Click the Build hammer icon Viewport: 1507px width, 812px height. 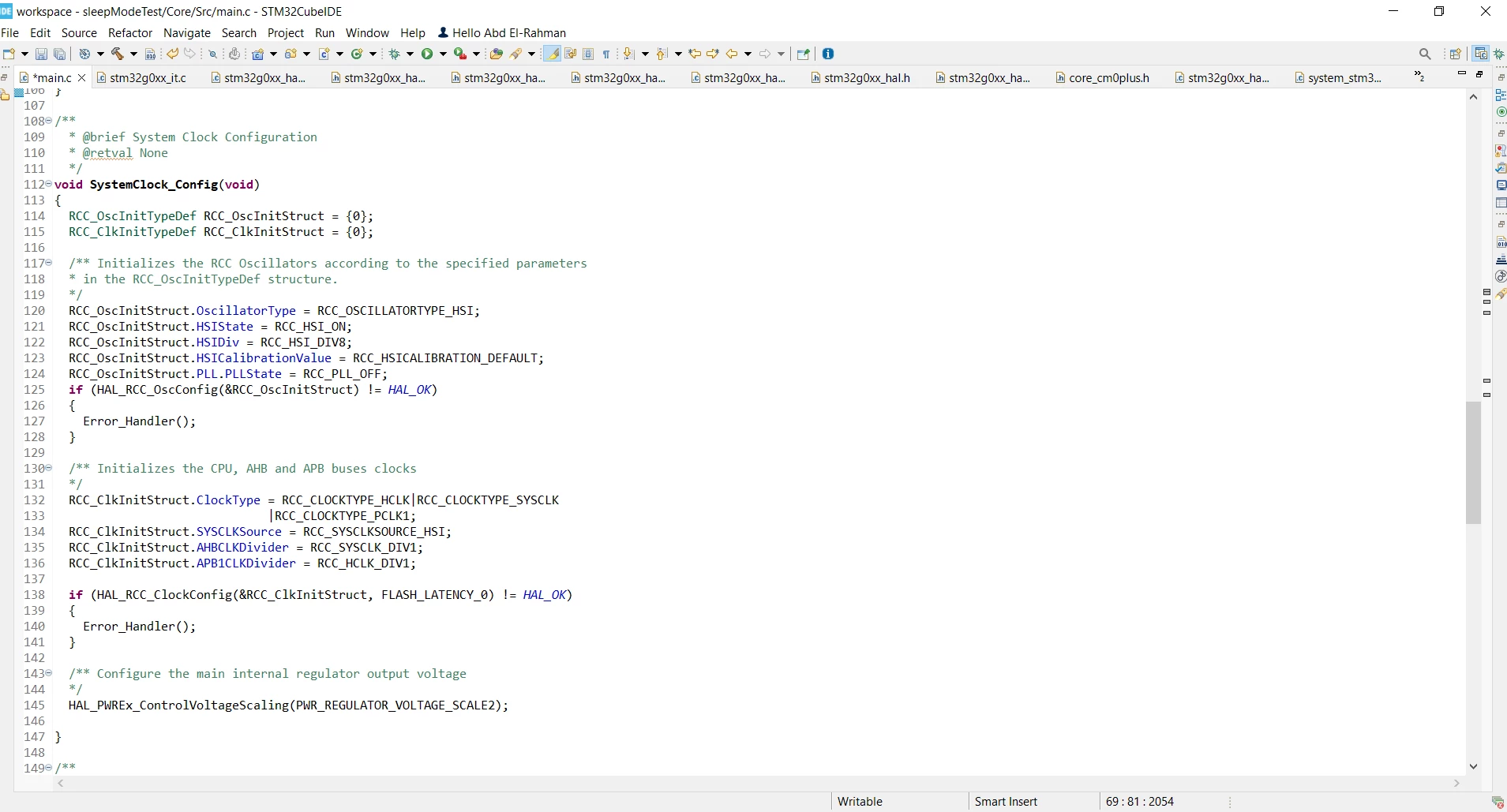pyautogui.click(x=118, y=54)
